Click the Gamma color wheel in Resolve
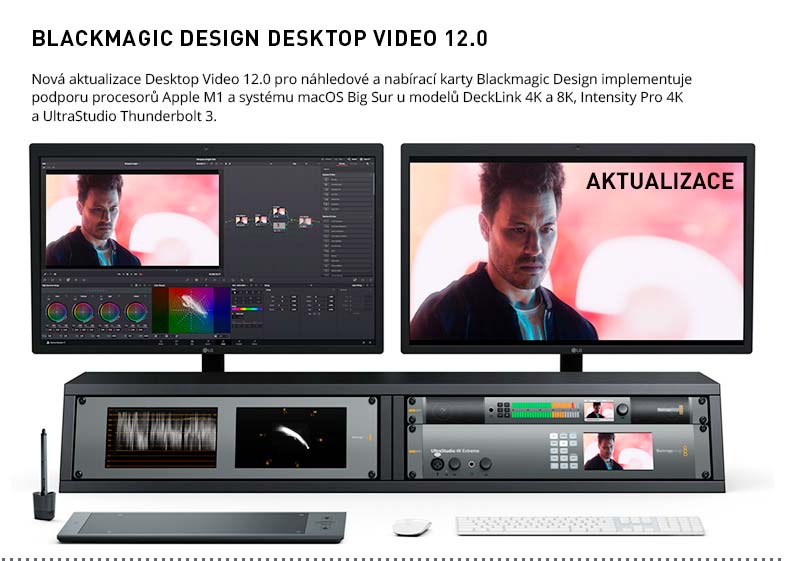The height and width of the screenshot is (561, 785). [x=83, y=312]
